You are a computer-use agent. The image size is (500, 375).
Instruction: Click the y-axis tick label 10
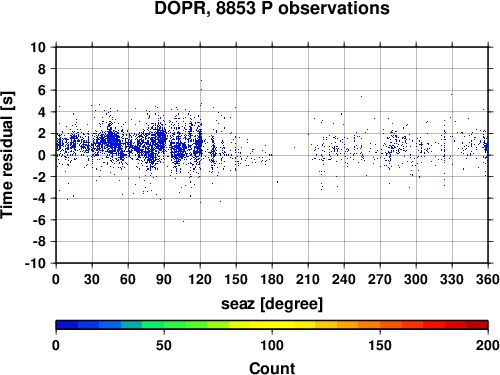(38, 47)
